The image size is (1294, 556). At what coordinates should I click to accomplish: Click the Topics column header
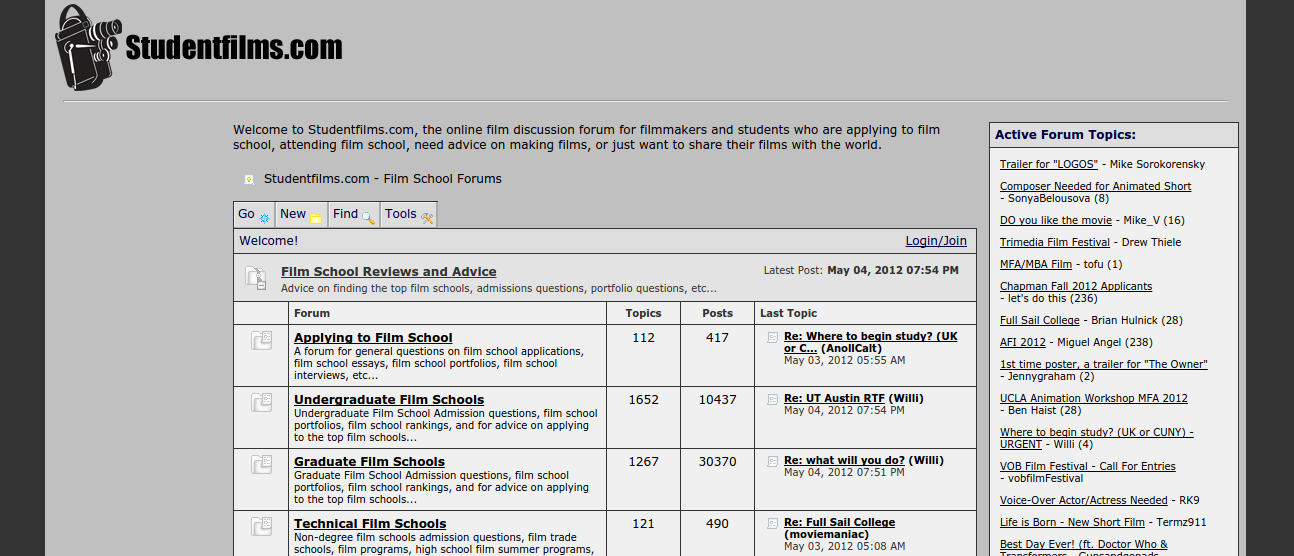point(643,313)
